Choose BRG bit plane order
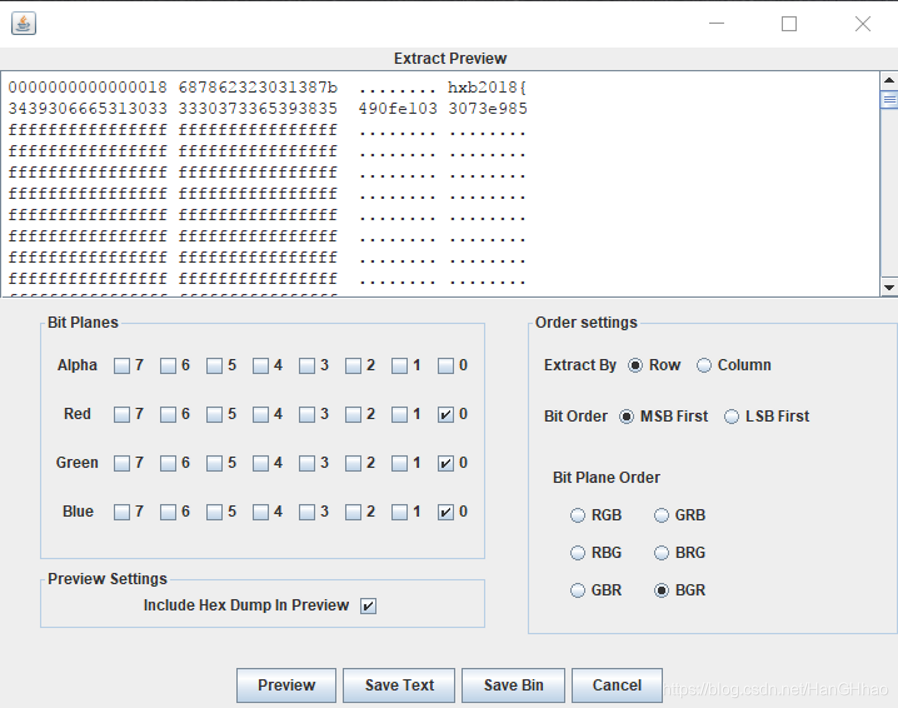This screenshot has height=708, width=898. click(x=661, y=553)
